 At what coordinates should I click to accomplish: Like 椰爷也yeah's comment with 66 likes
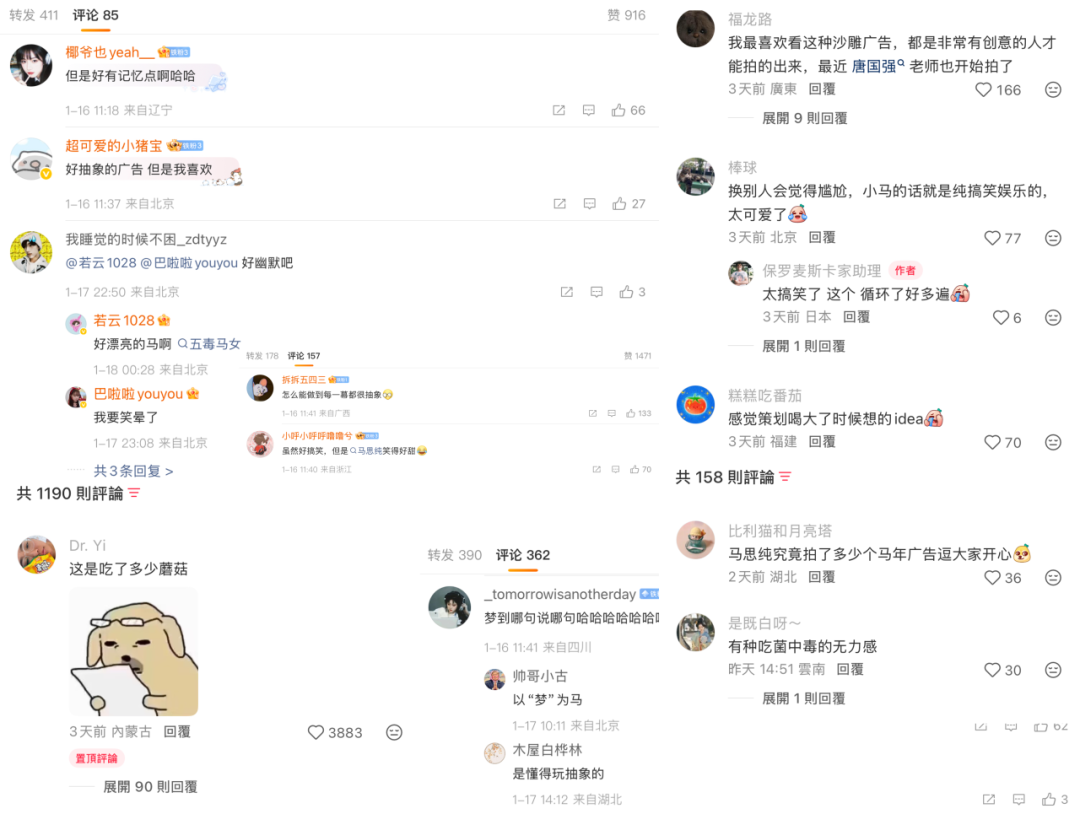click(x=619, y=110)
